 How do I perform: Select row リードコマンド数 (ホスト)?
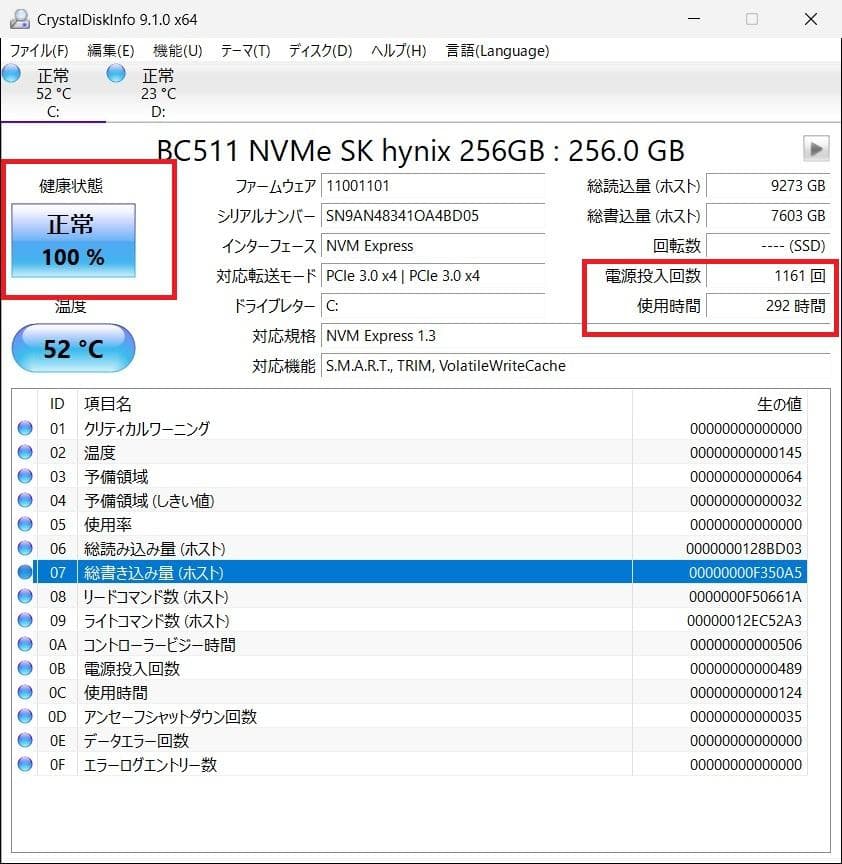409,596
